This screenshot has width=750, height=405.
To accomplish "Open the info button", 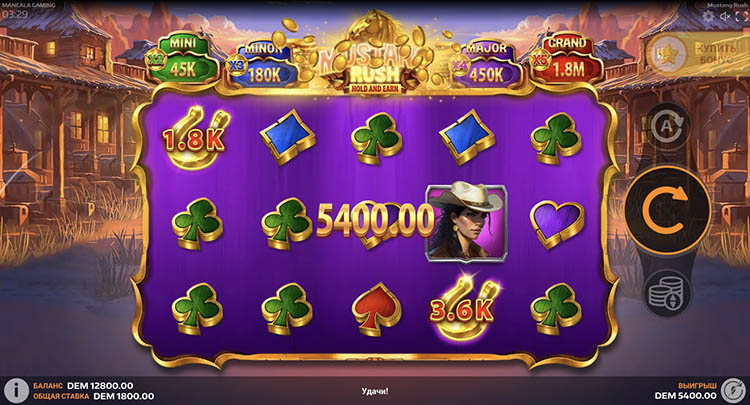I will (16, 391).
